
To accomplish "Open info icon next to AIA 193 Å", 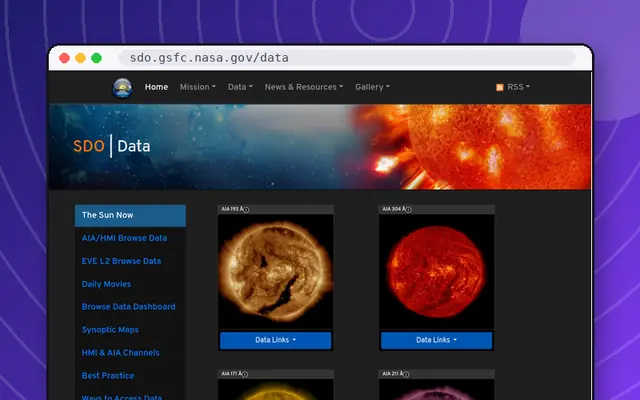I will pos(246,210).
